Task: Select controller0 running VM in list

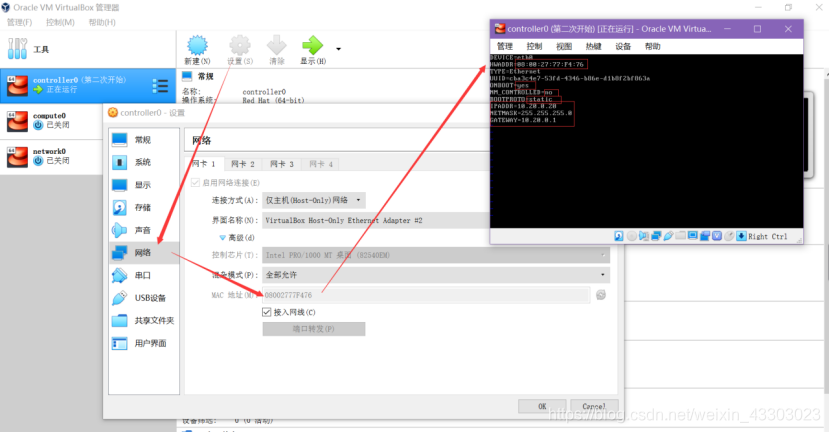Action: 87,85
